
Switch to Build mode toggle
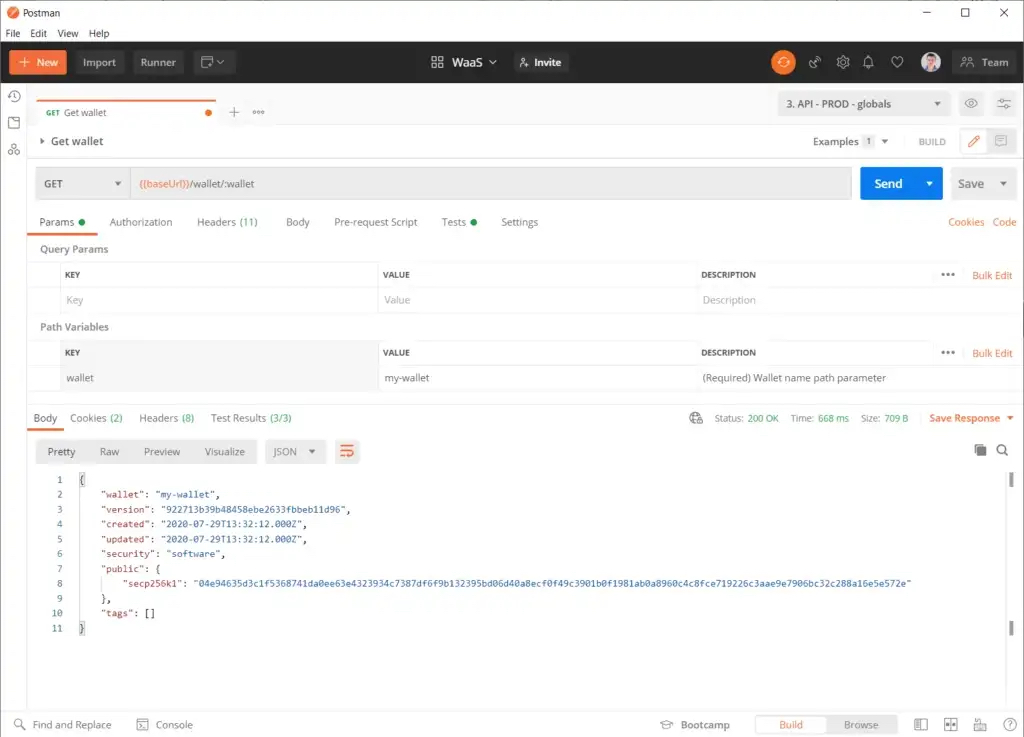coord(791,725)
